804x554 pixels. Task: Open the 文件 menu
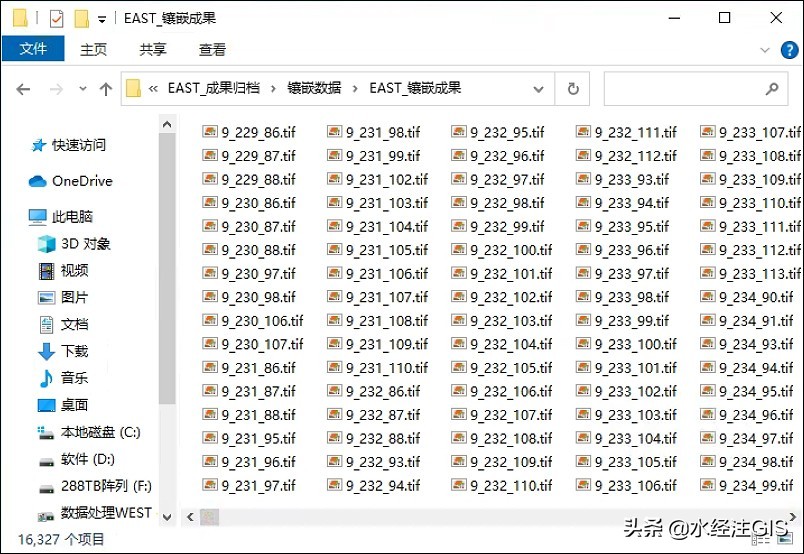coord(33,49)
